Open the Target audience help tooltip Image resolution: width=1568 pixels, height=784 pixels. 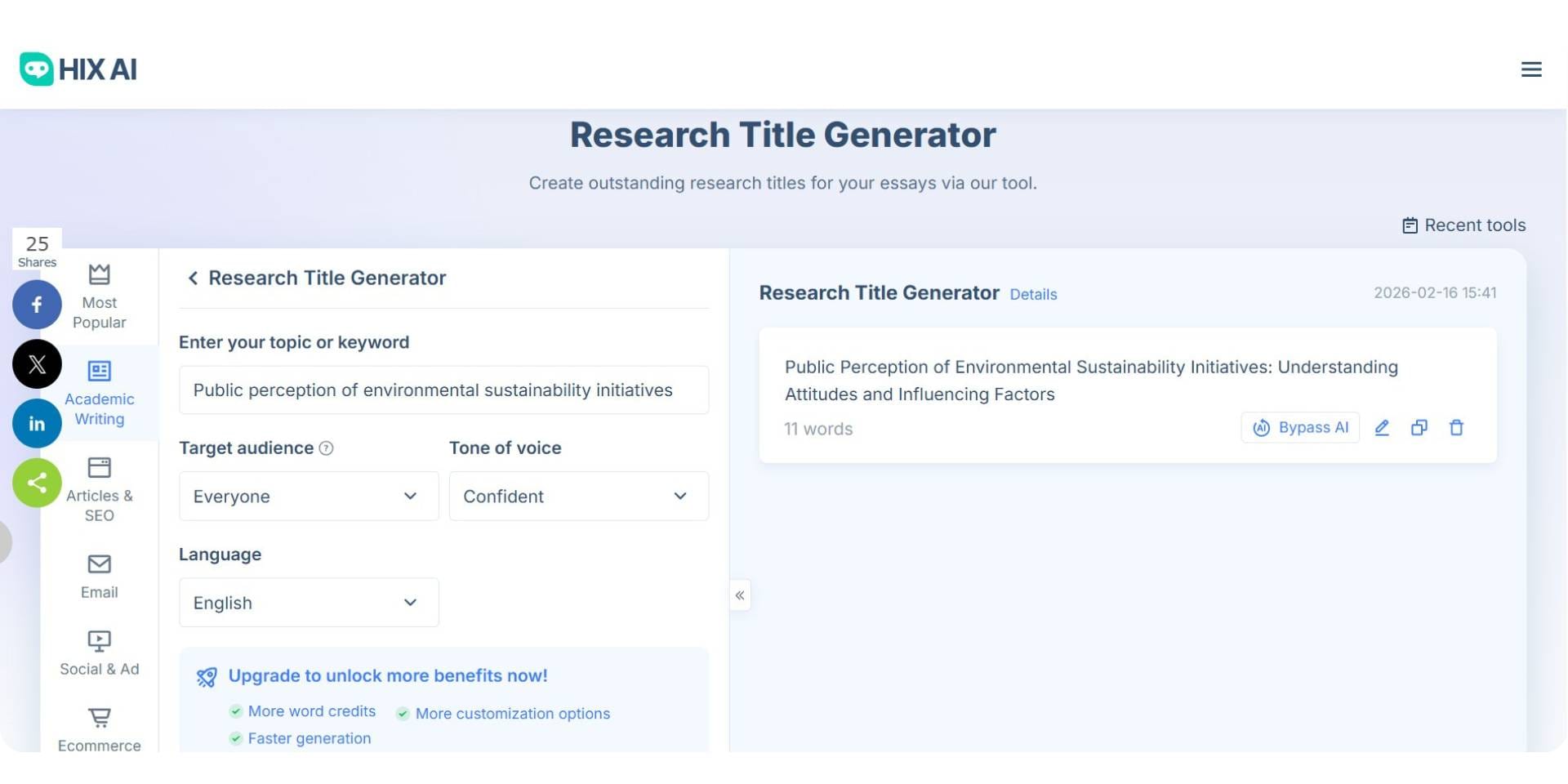click(326, 448)
